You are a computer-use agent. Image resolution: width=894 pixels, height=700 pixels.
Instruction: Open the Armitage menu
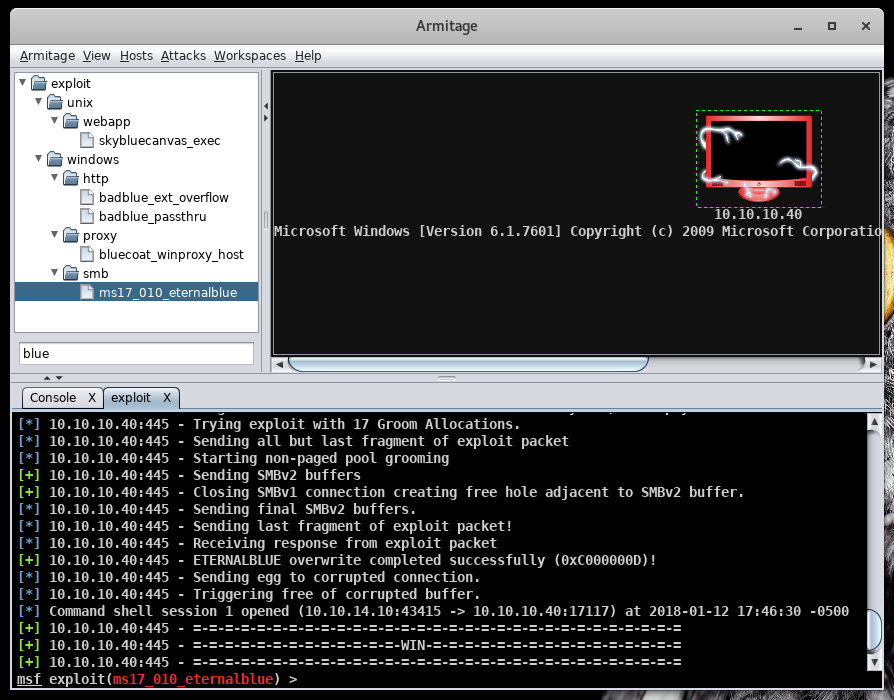[47, 56]
